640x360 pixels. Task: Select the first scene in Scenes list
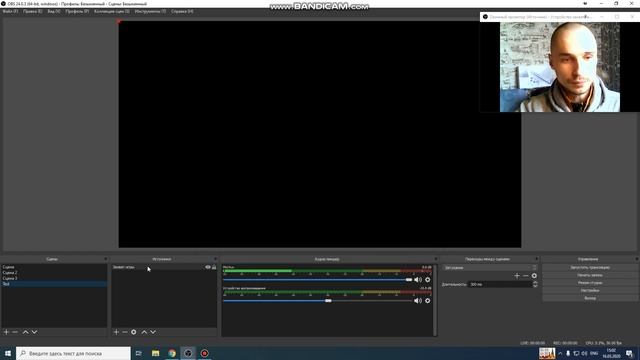pos(54,267)
